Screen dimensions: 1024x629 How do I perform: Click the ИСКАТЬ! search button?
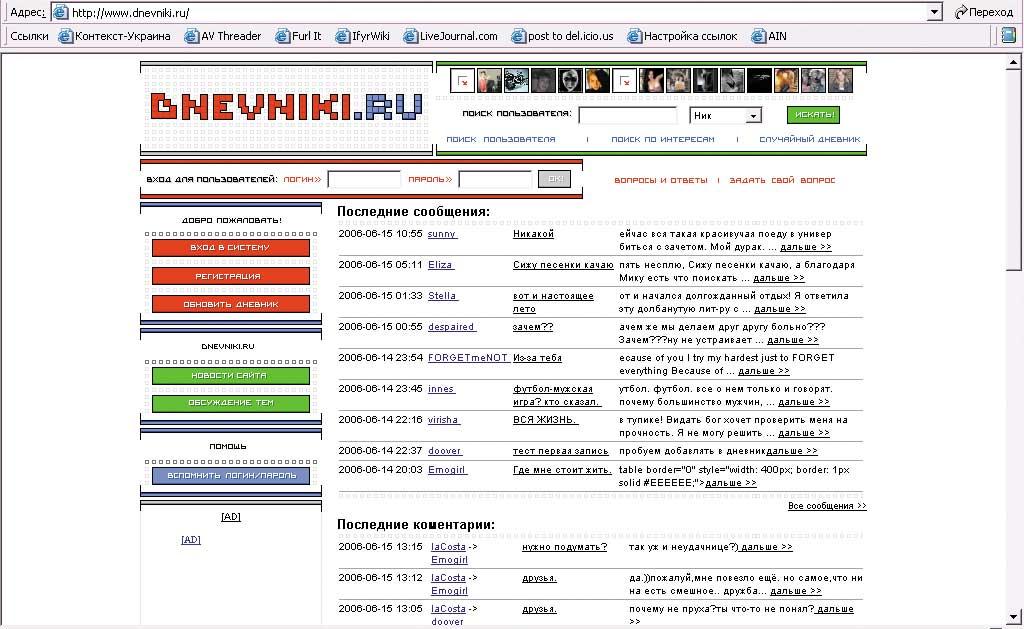(x=813, y=114)
